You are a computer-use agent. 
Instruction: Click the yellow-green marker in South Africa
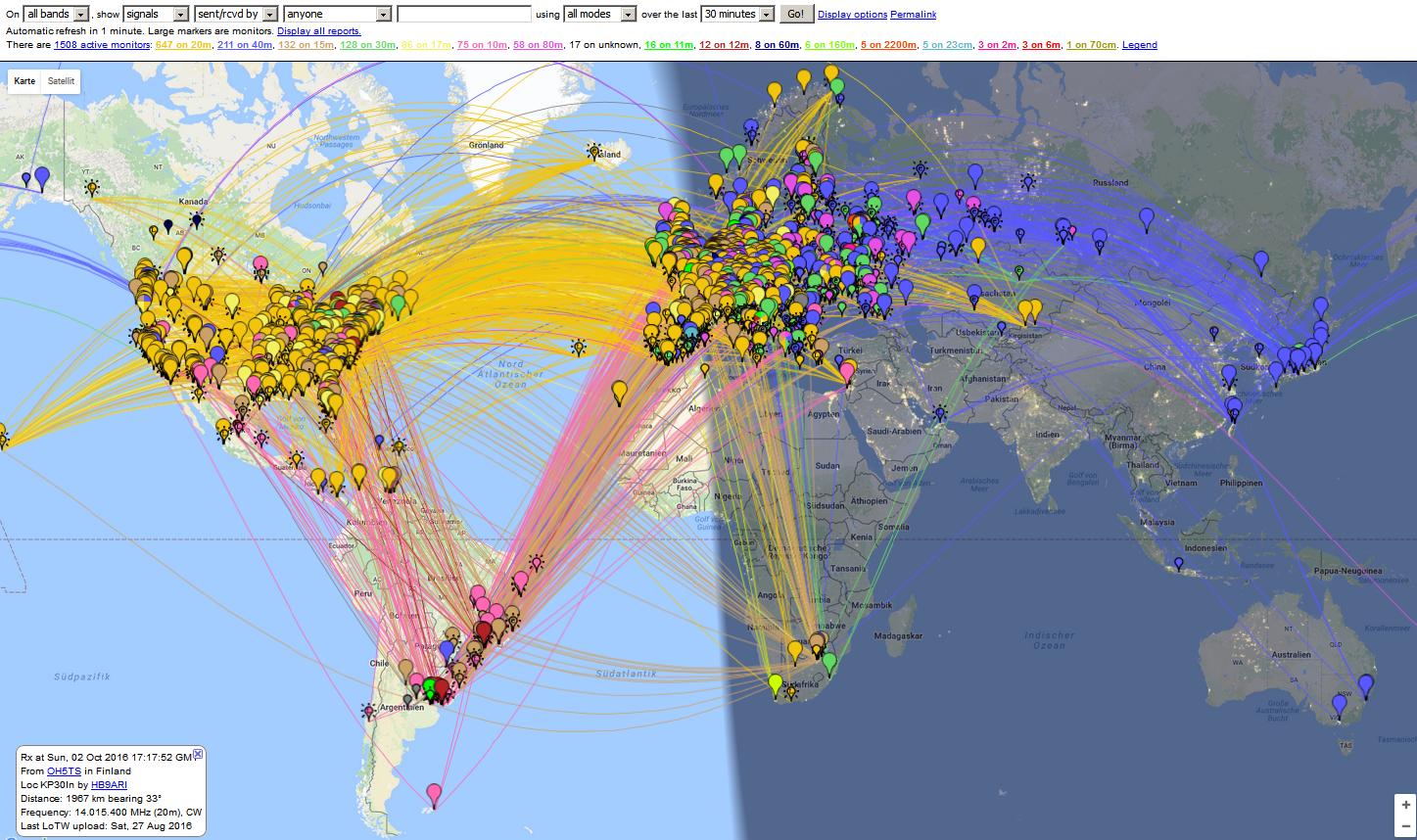click(776, 682)
